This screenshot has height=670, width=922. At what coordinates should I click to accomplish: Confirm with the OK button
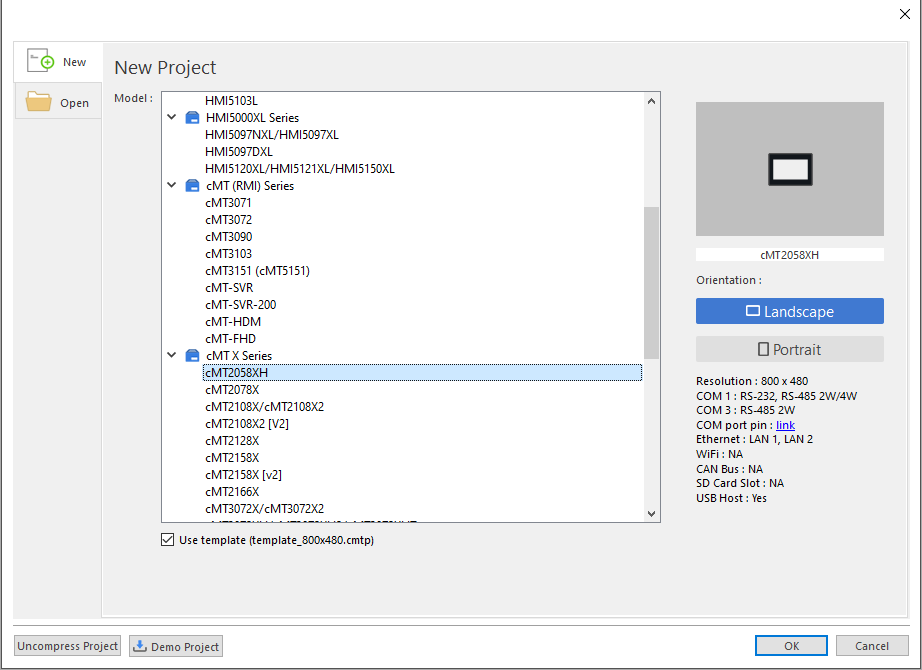click(791, 646)
